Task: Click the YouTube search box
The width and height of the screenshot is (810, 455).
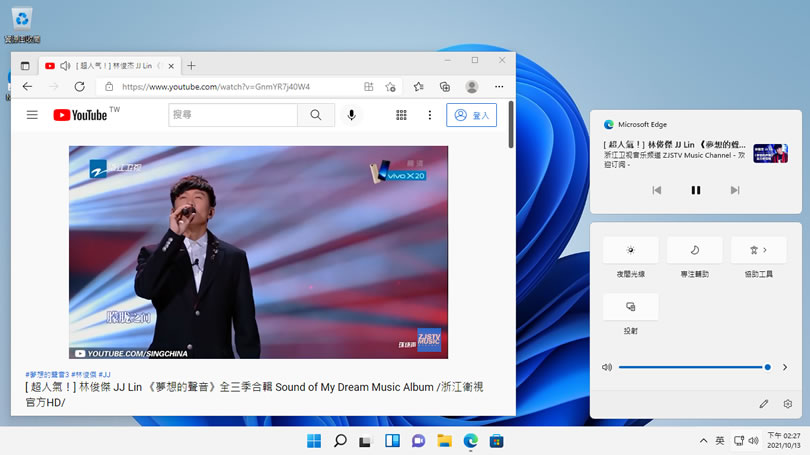Action: tap(233, 115)
